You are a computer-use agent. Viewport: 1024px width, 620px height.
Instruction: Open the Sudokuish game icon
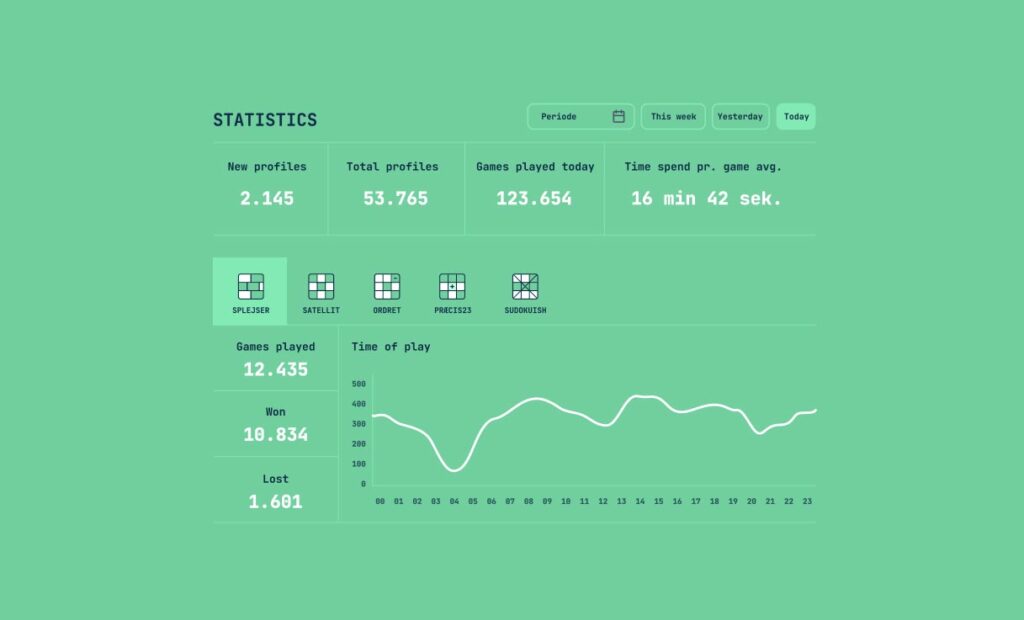525,287
